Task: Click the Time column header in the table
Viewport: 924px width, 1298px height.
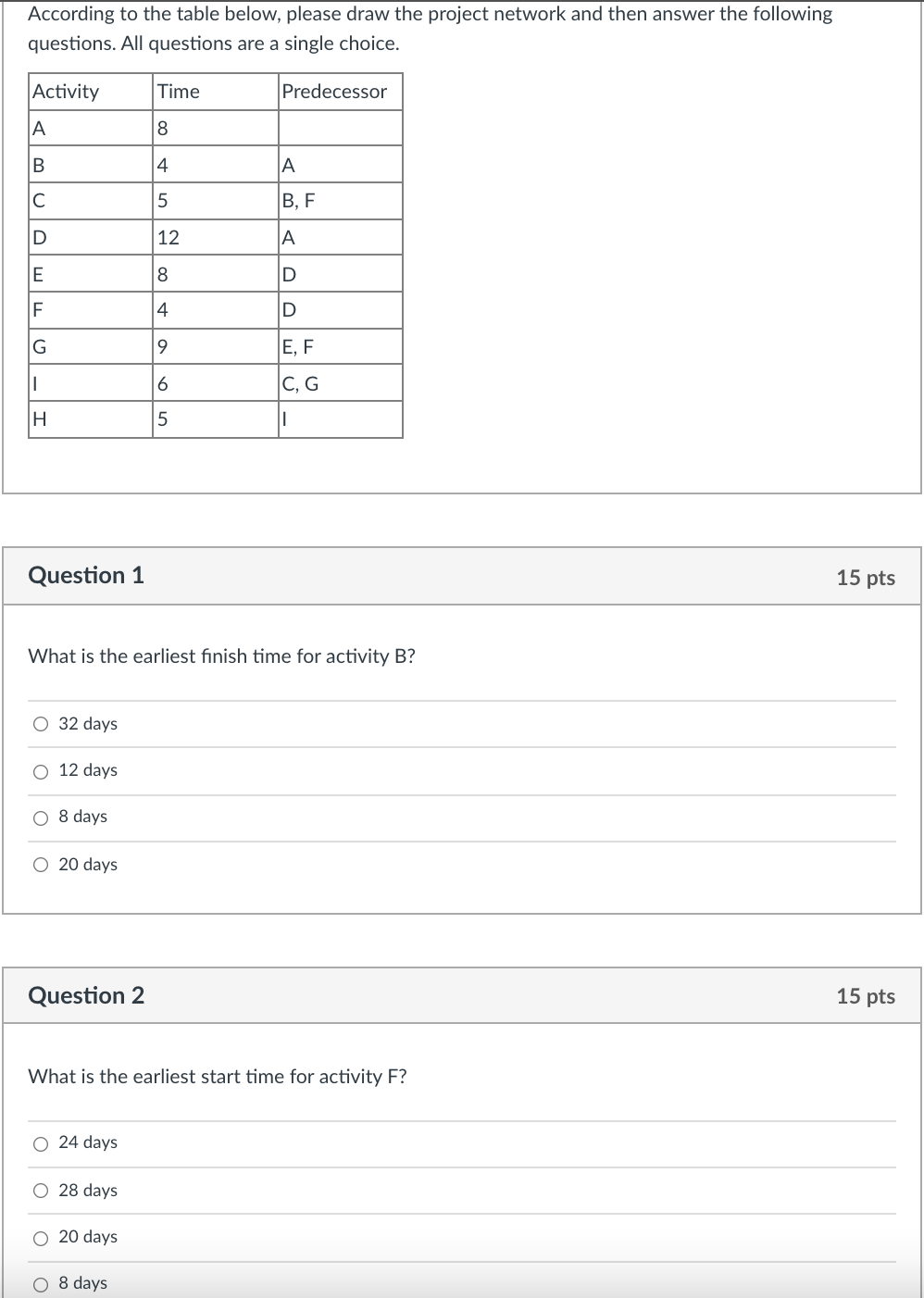Action: click(x=179, y=92)
